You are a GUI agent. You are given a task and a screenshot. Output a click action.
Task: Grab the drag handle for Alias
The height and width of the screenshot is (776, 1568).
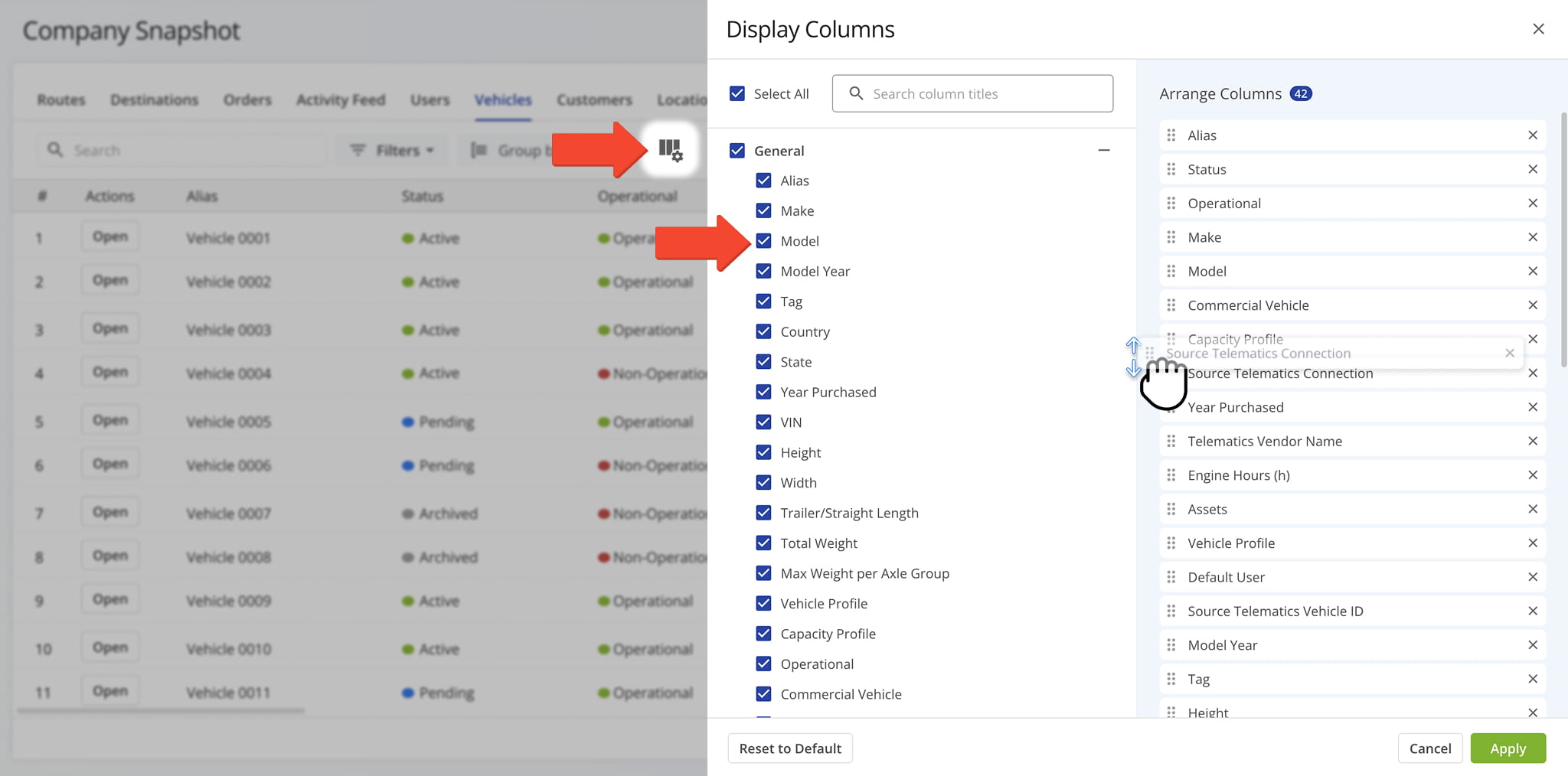tap(1171, 135)
